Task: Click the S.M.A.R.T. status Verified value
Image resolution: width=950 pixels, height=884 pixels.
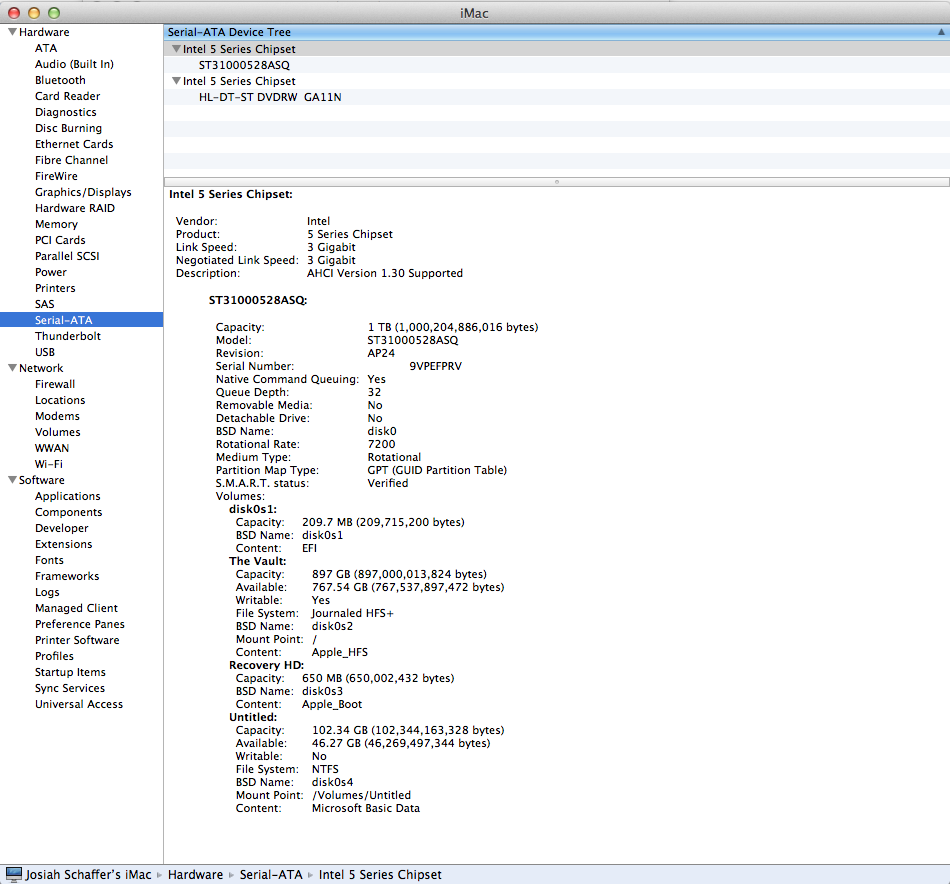Action: (x=388, y=484)
